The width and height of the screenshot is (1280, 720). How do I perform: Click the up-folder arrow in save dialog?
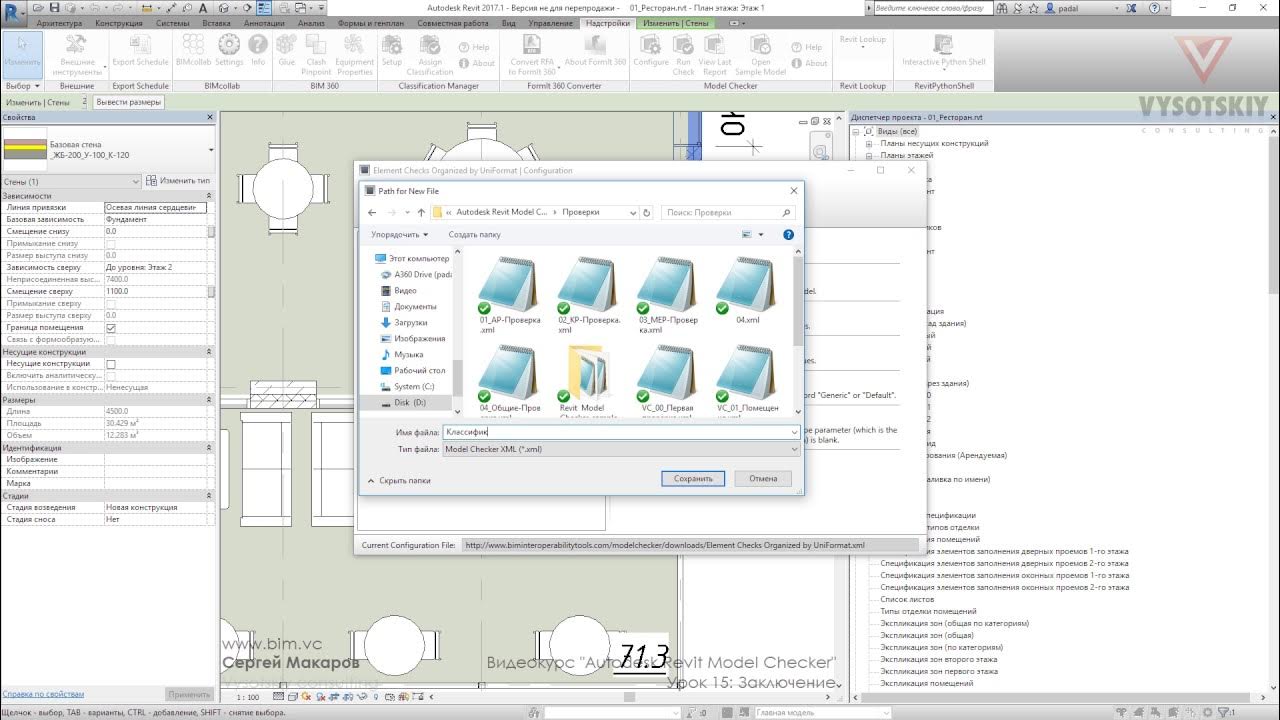[421, 212]
